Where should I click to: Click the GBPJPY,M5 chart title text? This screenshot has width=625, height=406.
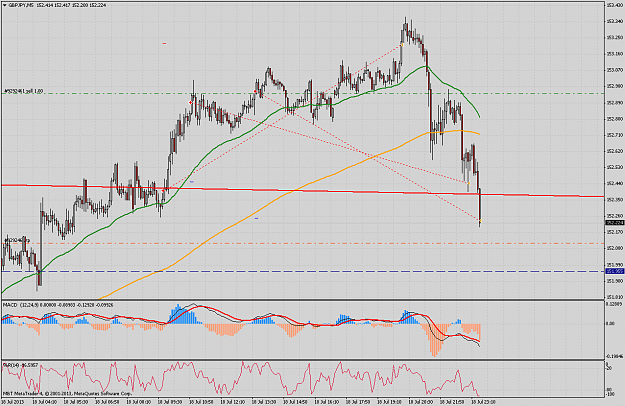click(x=21, y=5)
